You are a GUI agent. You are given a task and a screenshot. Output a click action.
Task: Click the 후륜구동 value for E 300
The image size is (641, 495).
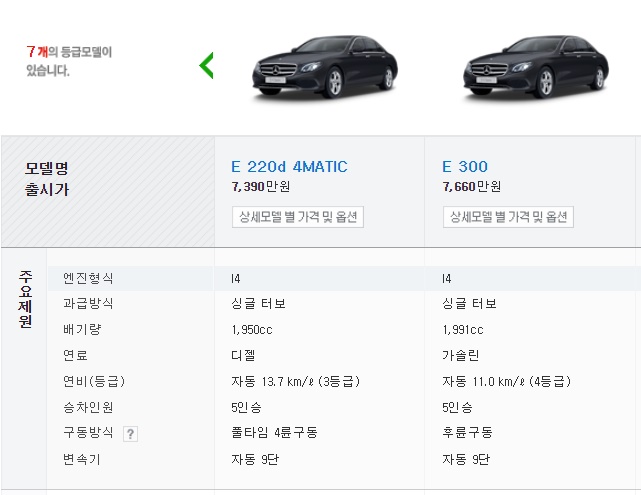pyautogui.click(x=467, y=432)
